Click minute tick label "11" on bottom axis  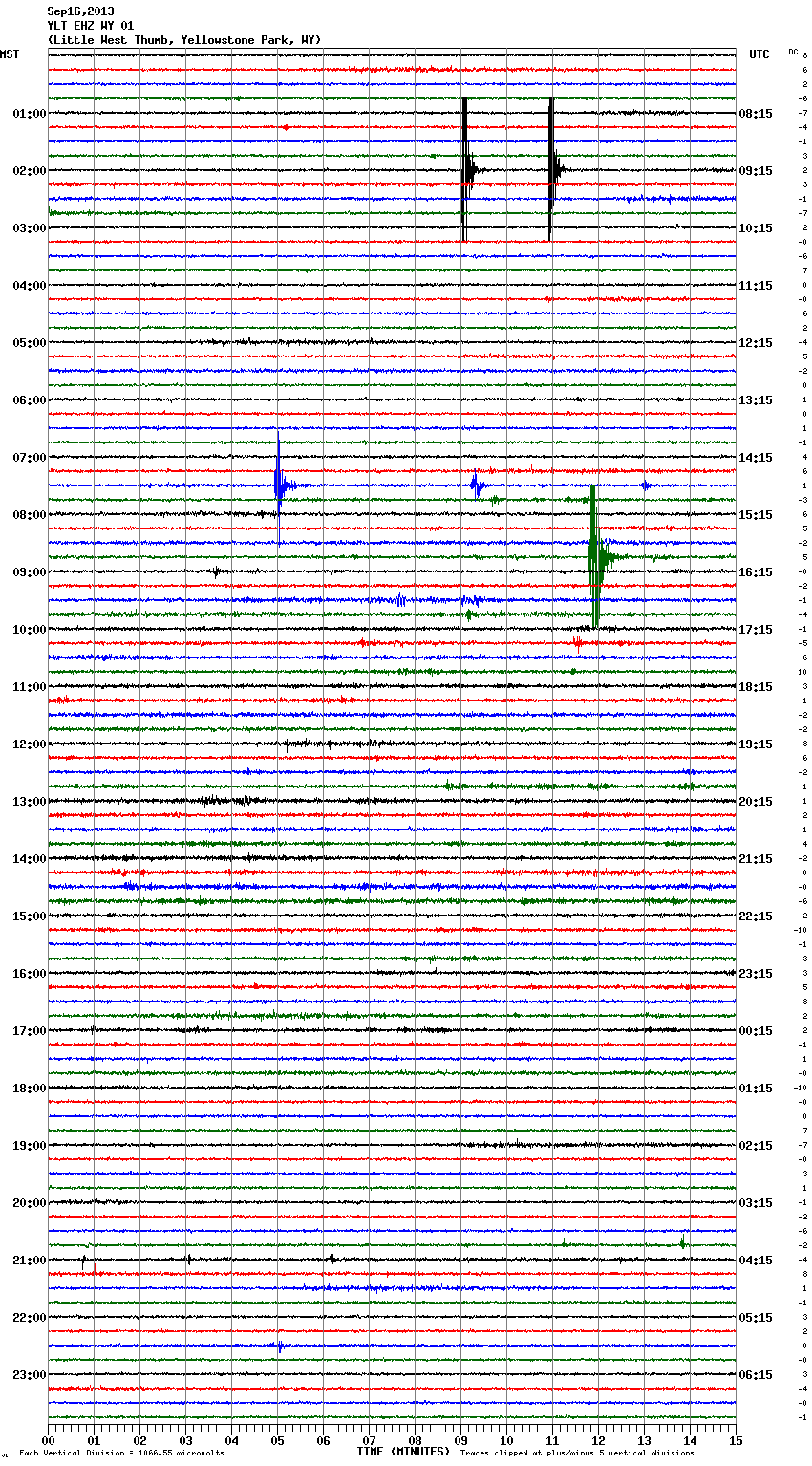[x=552, y=1441]
